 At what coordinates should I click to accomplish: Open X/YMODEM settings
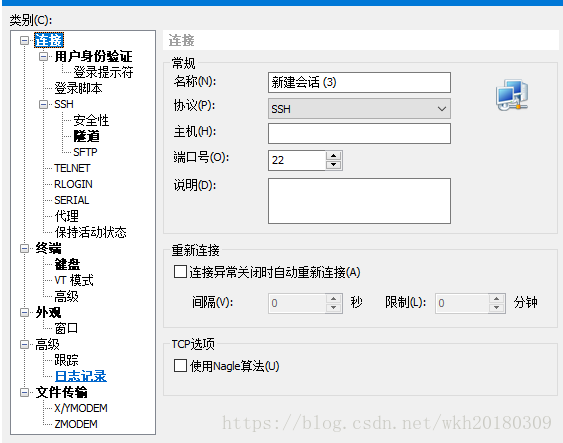point(81,408)
